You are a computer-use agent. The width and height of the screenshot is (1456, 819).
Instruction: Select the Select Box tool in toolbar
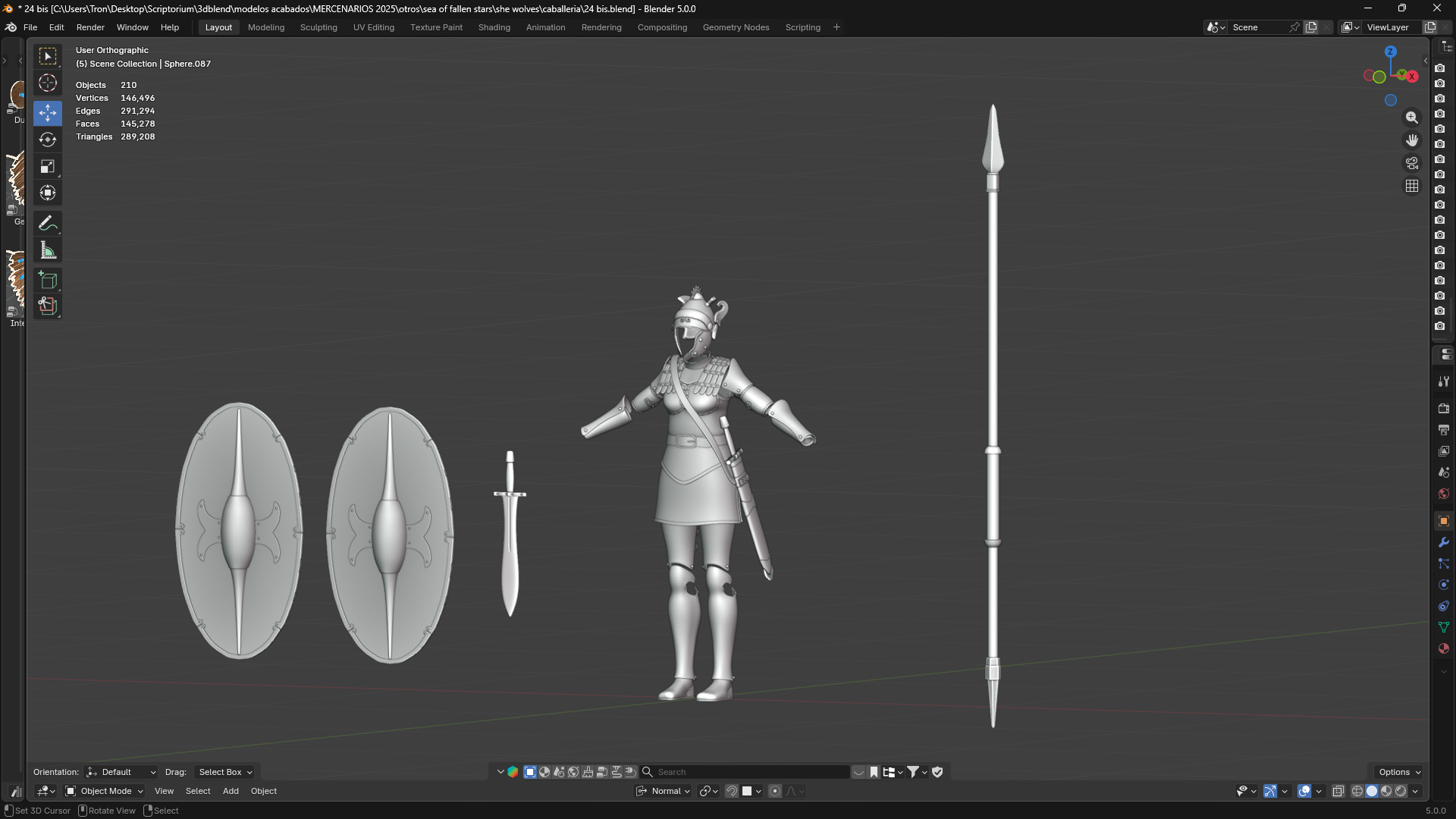tap(48, 57)
